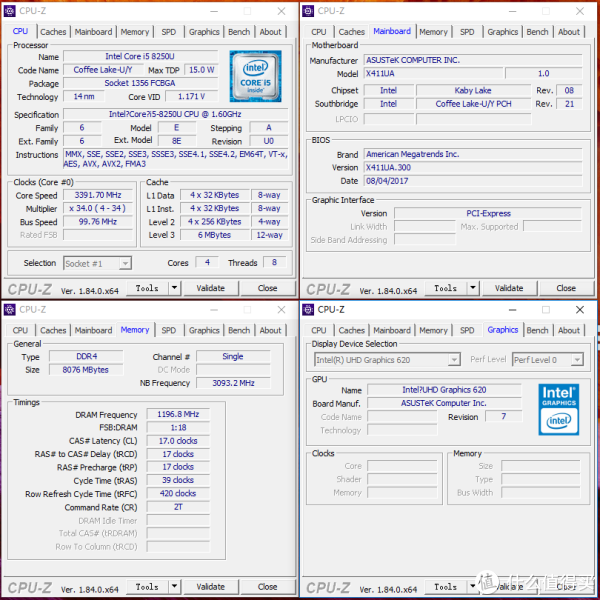Select Graphics tab in Mainboard window
This screenshot has width=600, height=600.
click(x=502, y=32)
